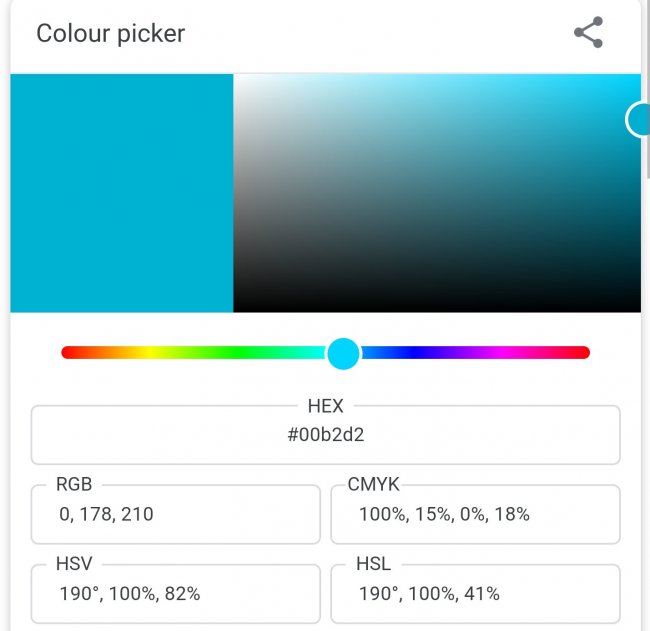
Task: Select the HSL value field
Action: point(475,594)
